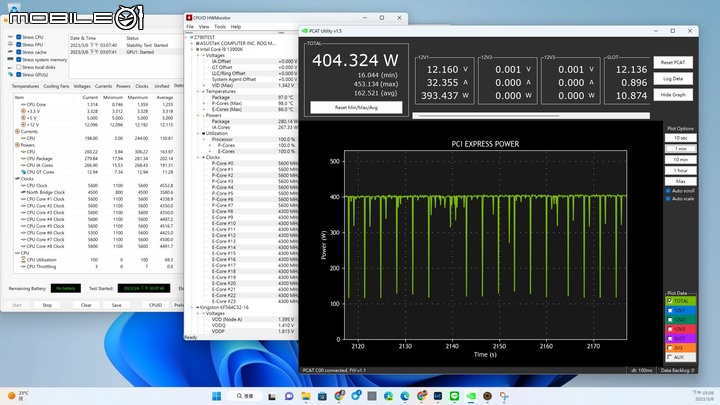Click the +3.3 V voltage sensor icon

point(23,111)
